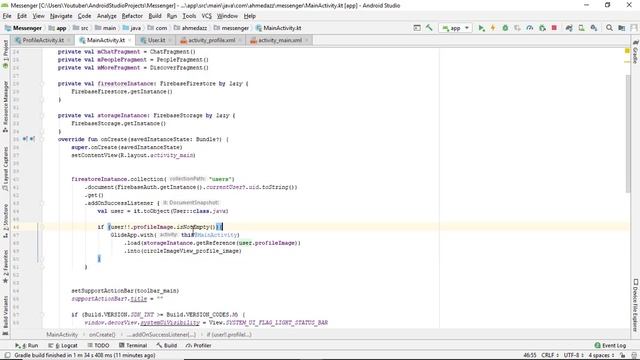Apply changes with the lightning bolt icon

(x=493, y=28)
